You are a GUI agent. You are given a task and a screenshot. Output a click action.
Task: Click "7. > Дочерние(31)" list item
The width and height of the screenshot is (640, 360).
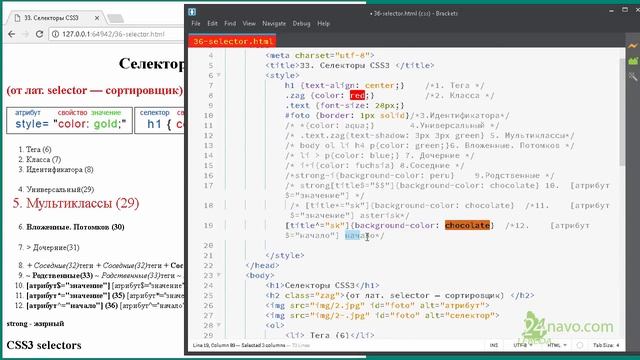pyautogui.click(x=49, y=247)
